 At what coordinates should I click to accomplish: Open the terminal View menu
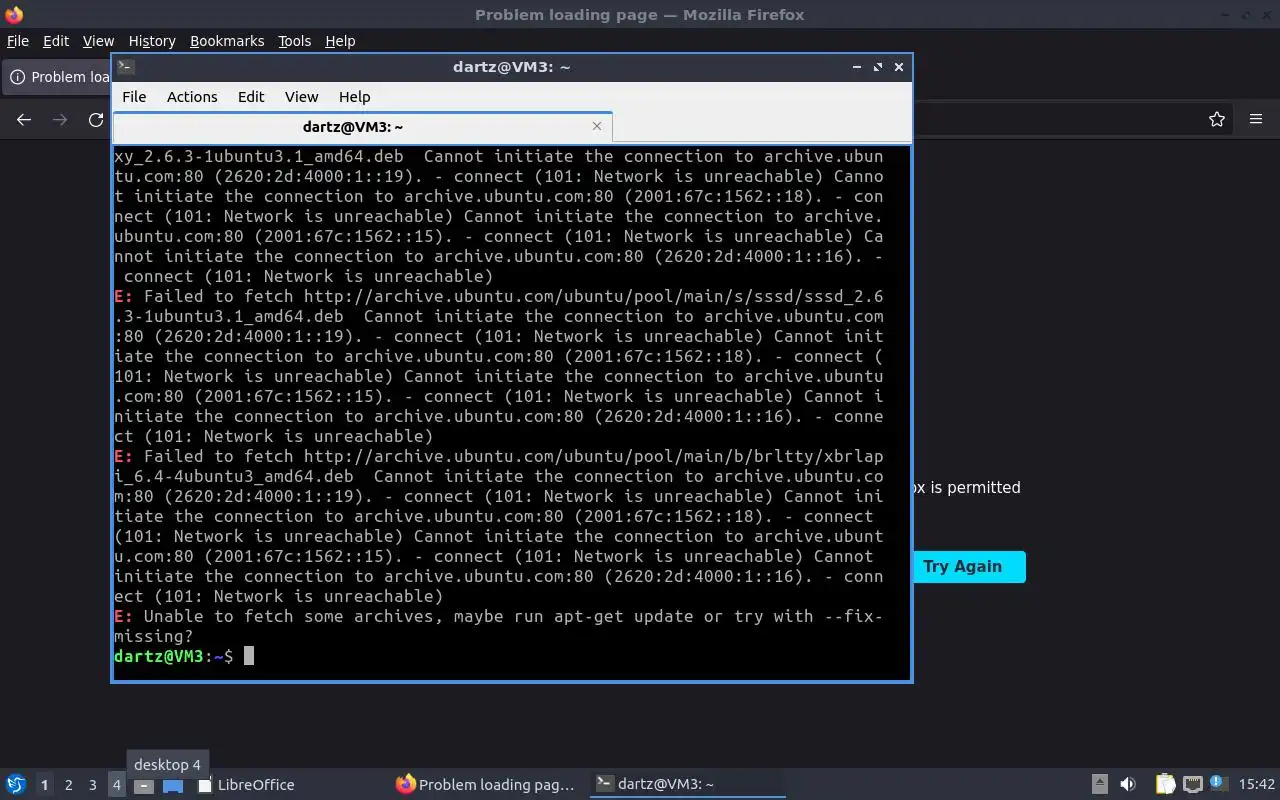tap(301, 97)
